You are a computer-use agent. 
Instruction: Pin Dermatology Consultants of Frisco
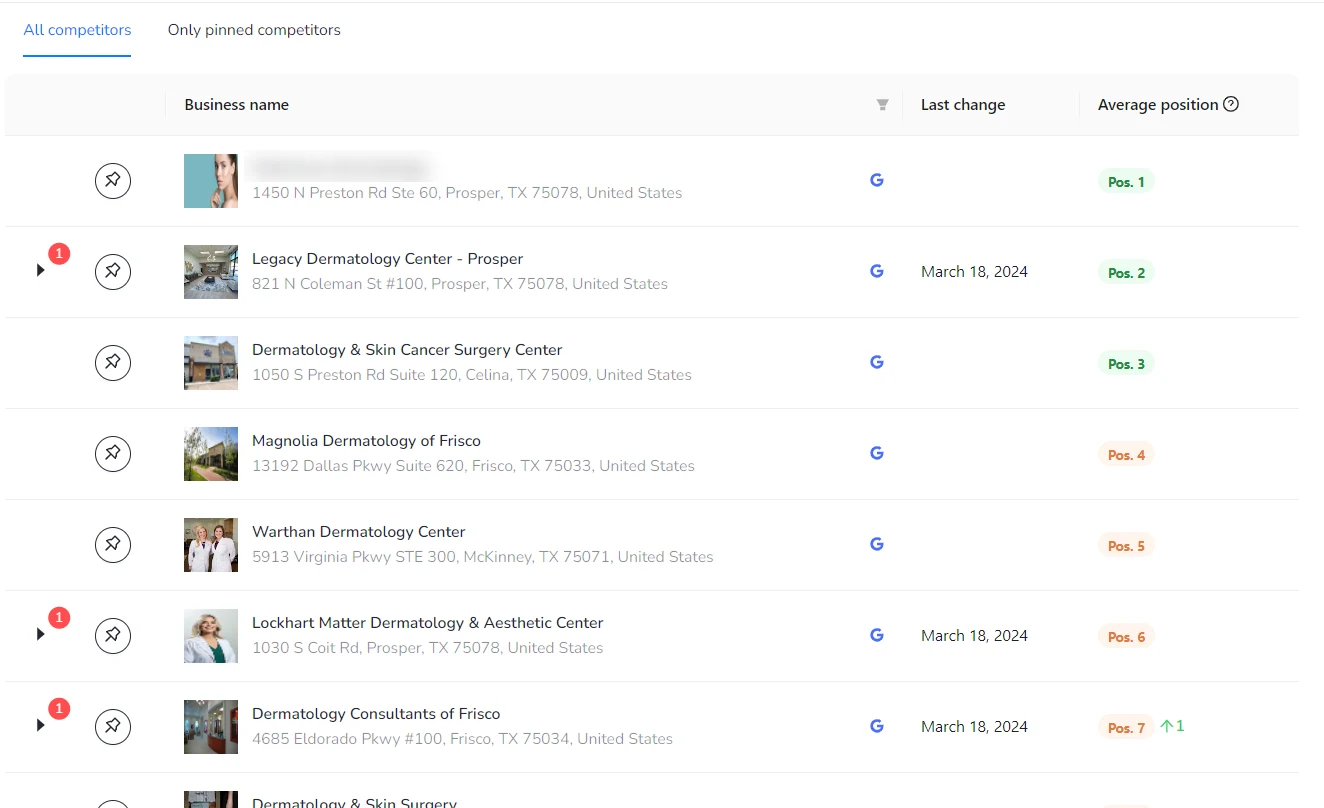[x=113, y=727]
